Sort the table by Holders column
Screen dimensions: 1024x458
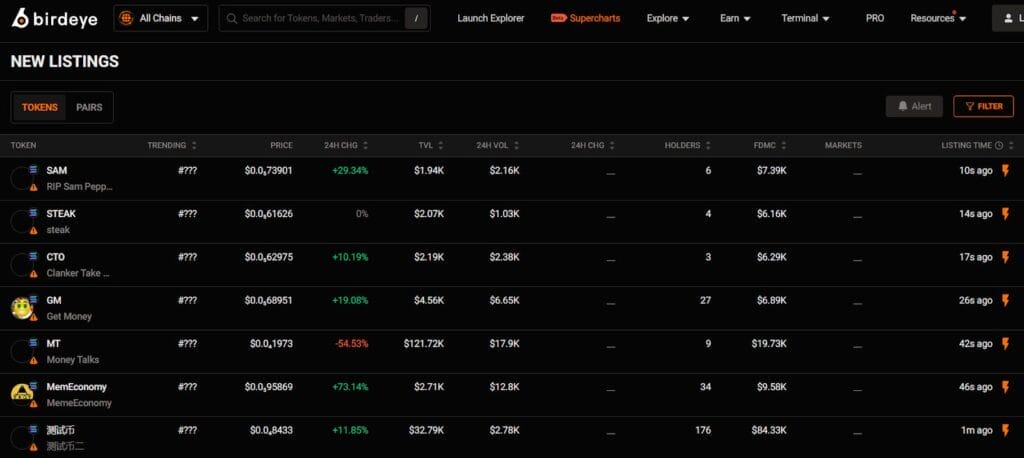pyautogui.click(x=687, y=146)
